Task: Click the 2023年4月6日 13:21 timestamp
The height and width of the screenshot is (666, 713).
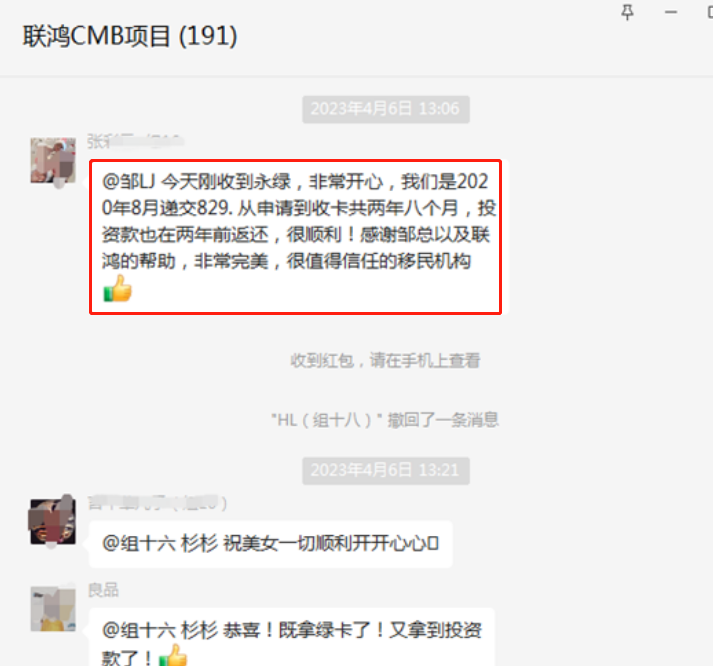Action: 386,470
